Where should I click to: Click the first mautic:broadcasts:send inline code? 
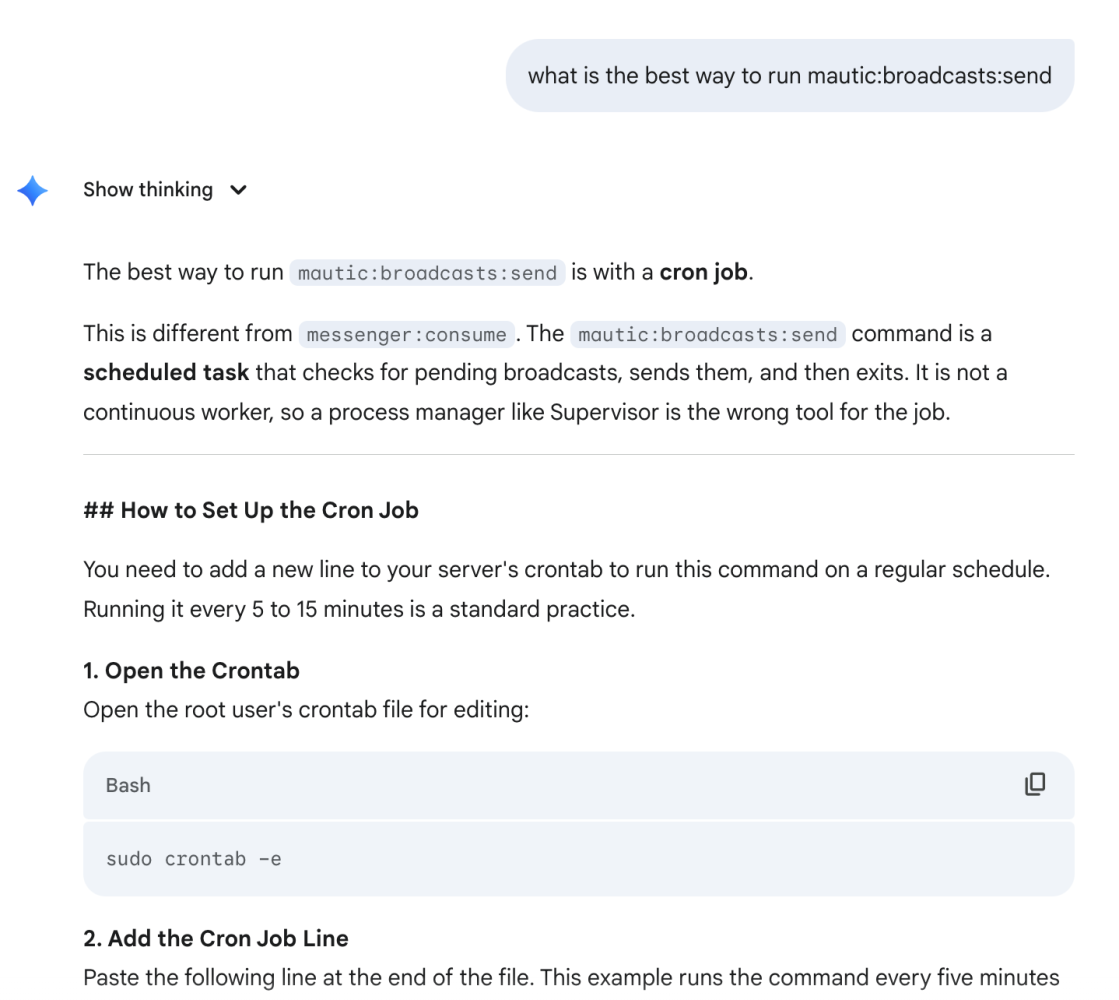coord(427,273)
